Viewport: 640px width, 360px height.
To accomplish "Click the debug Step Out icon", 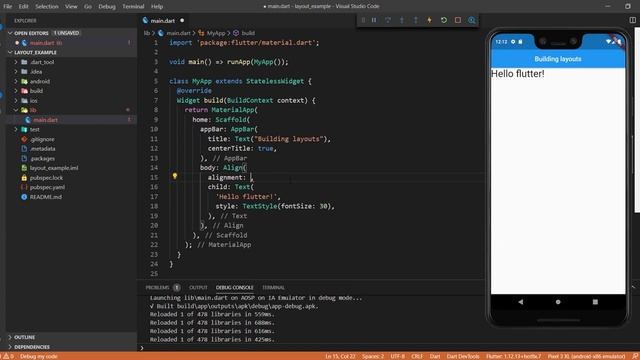I will 416,20.
